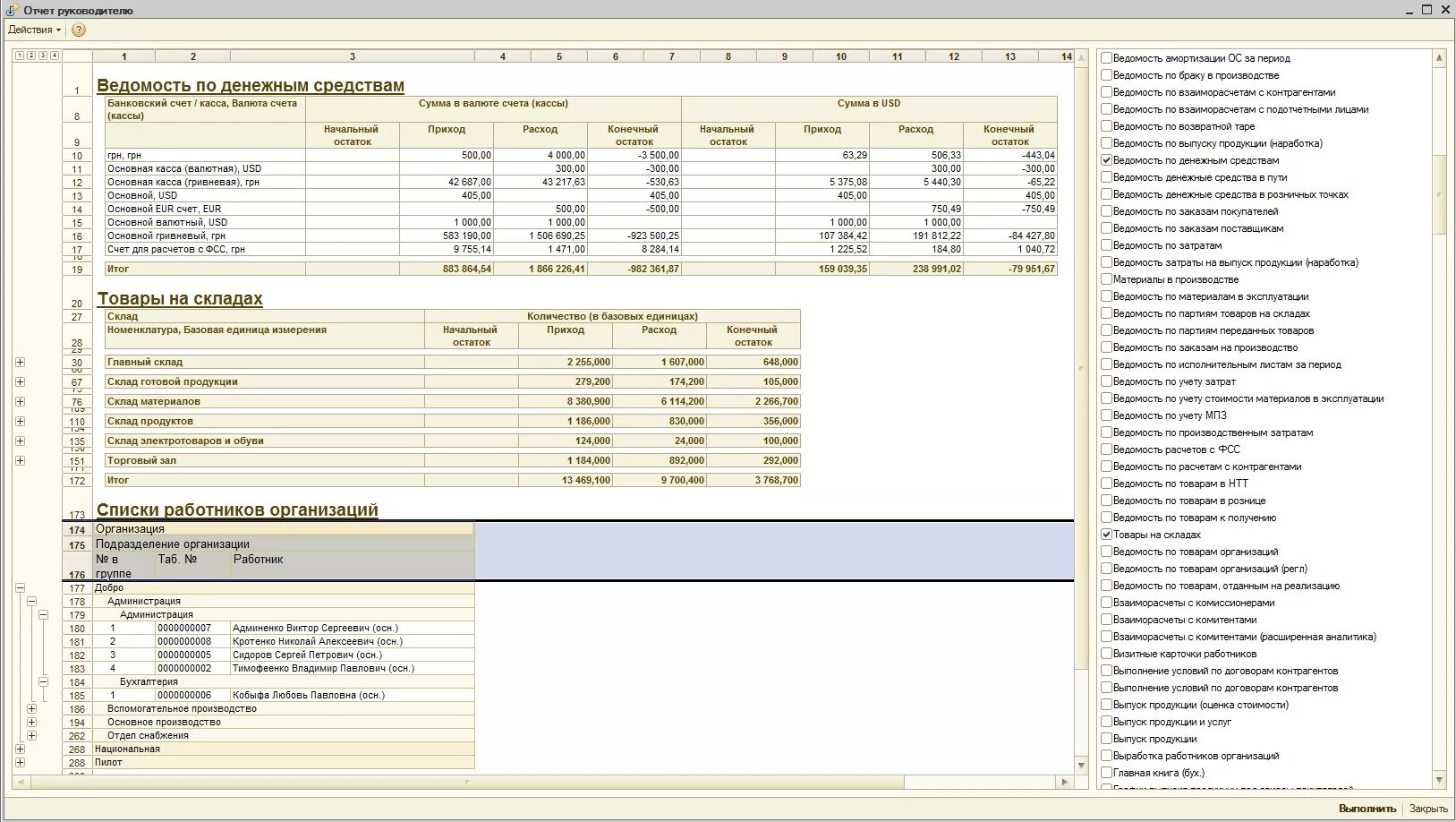Viewport: 1456px width, 822px height.
Task: Enable Выпуск продукции и услуг
Action: [1107, 722]
